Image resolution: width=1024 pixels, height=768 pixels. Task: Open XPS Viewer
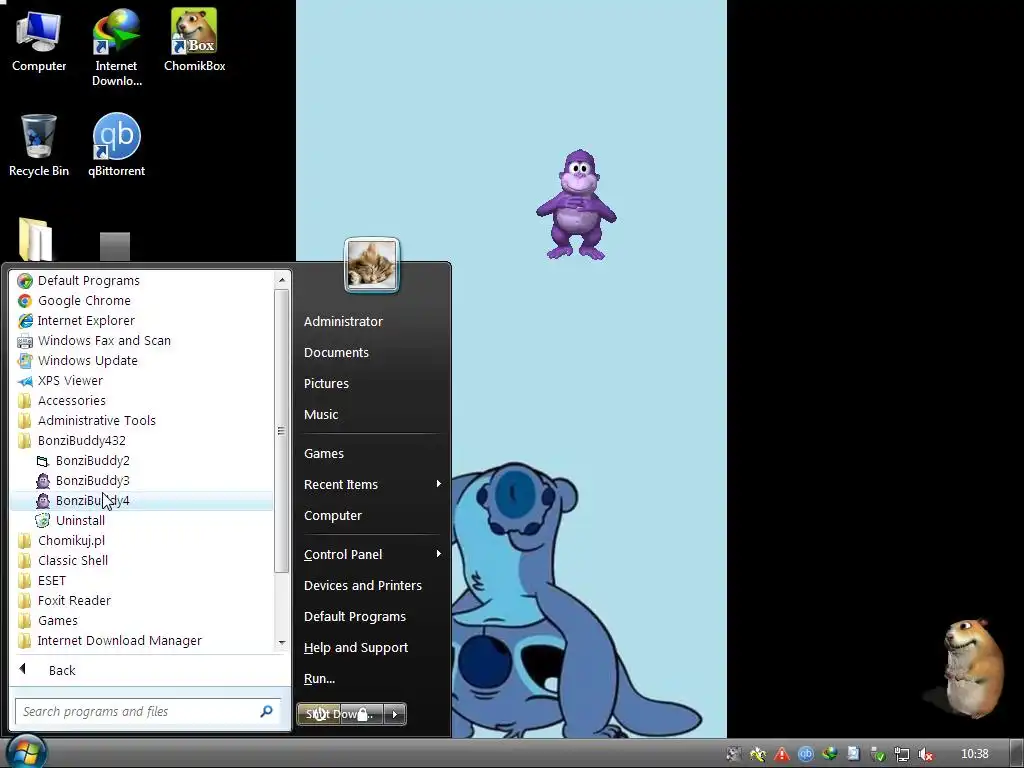[x=142, y=381]
